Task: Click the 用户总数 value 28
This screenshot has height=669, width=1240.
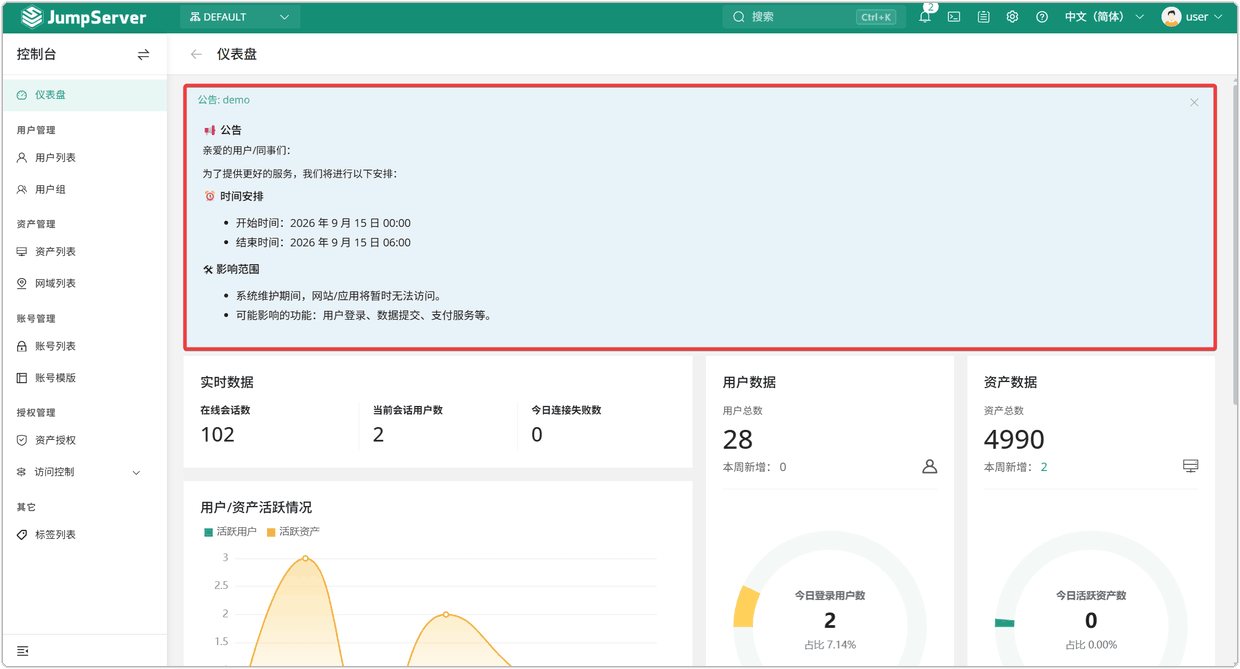Action: coord(738,439)
